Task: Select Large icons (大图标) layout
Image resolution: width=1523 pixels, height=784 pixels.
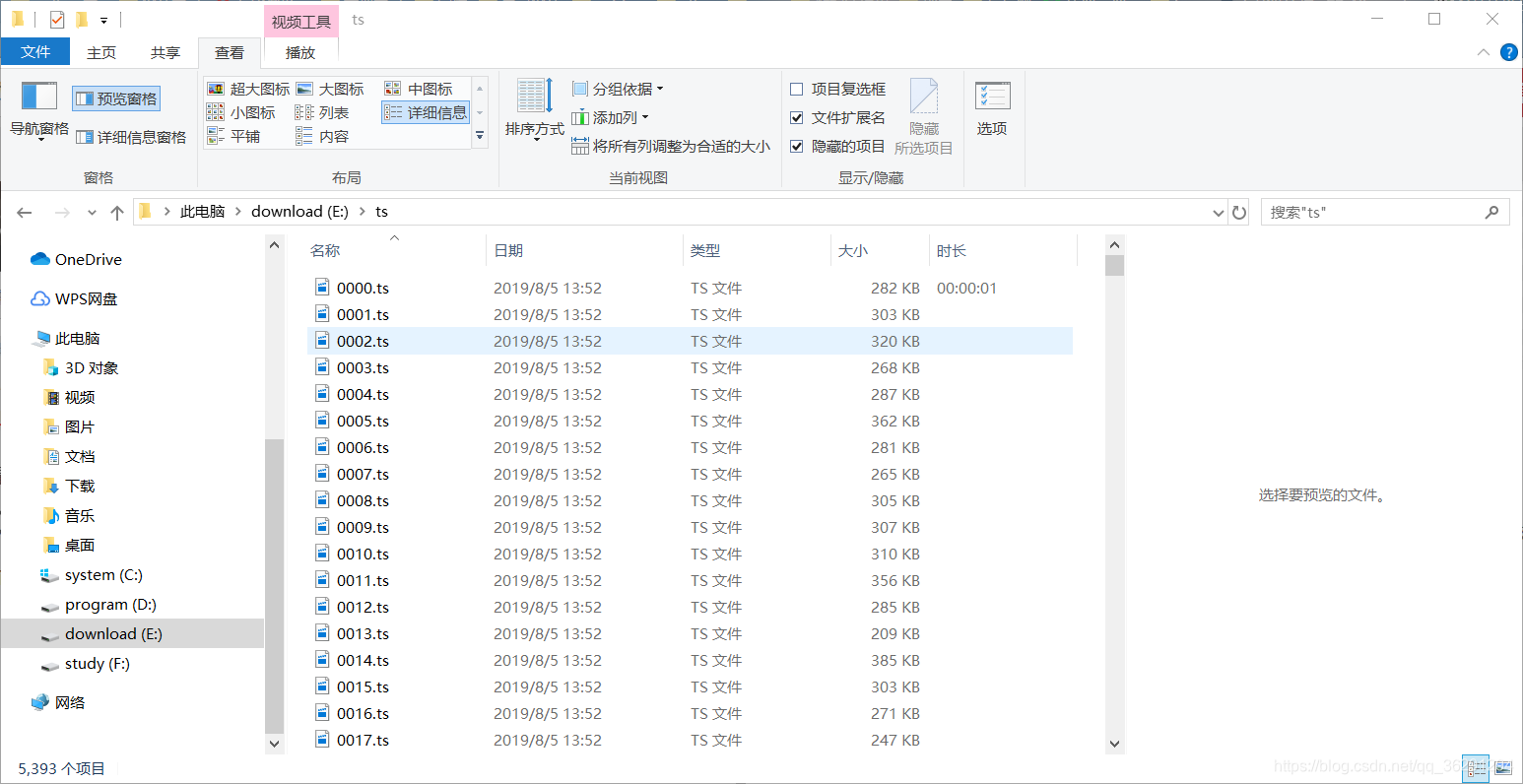Action: point(330,89)
